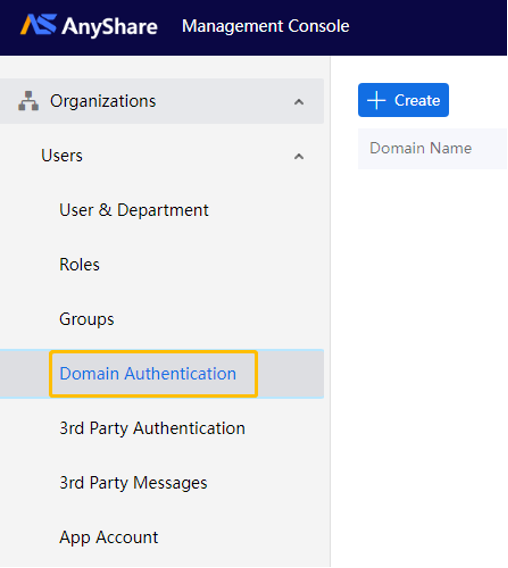This screenshot has width=508, height=568.
Task: Open 3rd Party Messages page
Action: (133, 483)
